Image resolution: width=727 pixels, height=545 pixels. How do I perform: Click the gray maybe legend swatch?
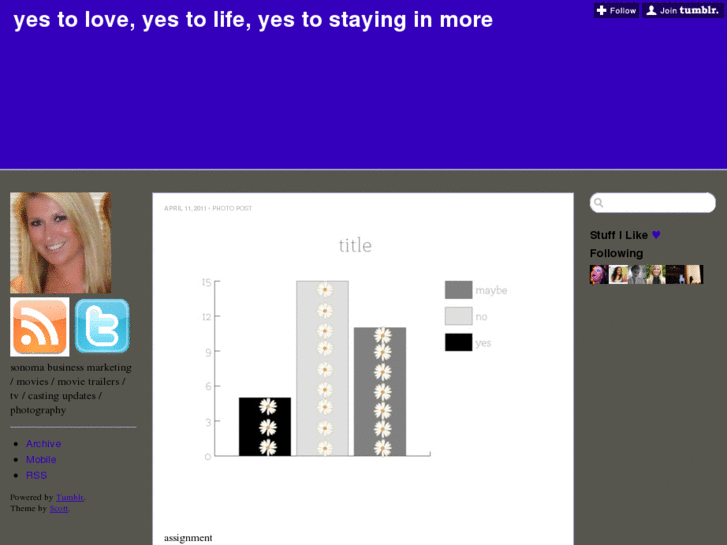[x=459, y=290]
